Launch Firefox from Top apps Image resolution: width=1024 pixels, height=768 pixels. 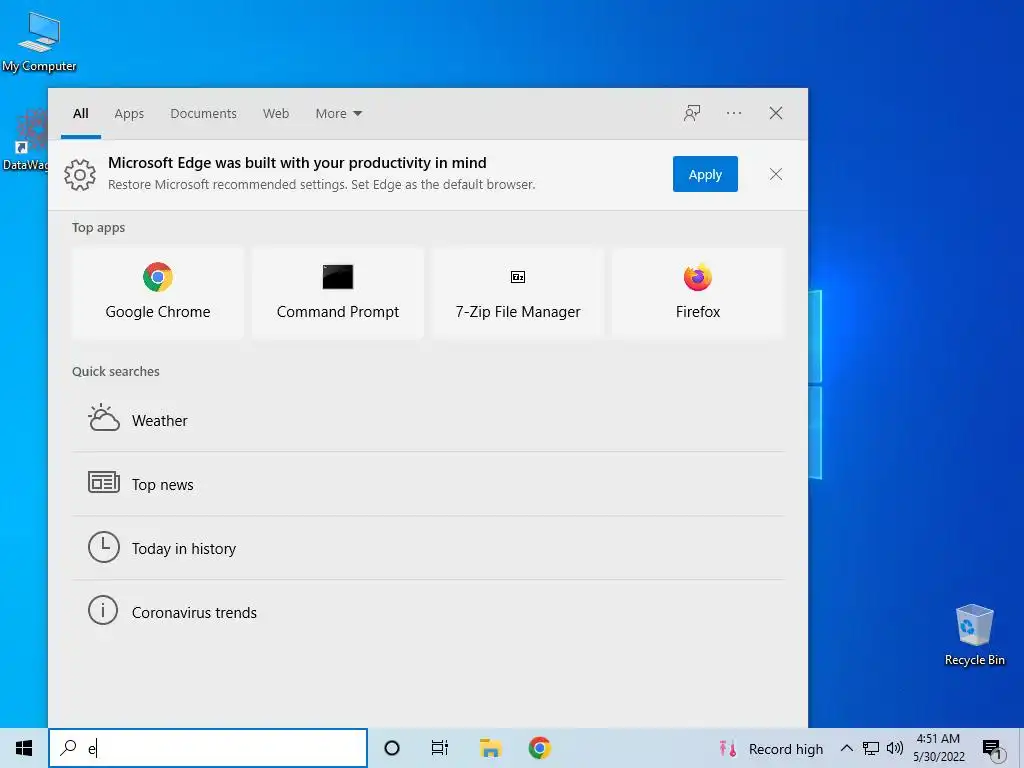click(x=697, y=293)
